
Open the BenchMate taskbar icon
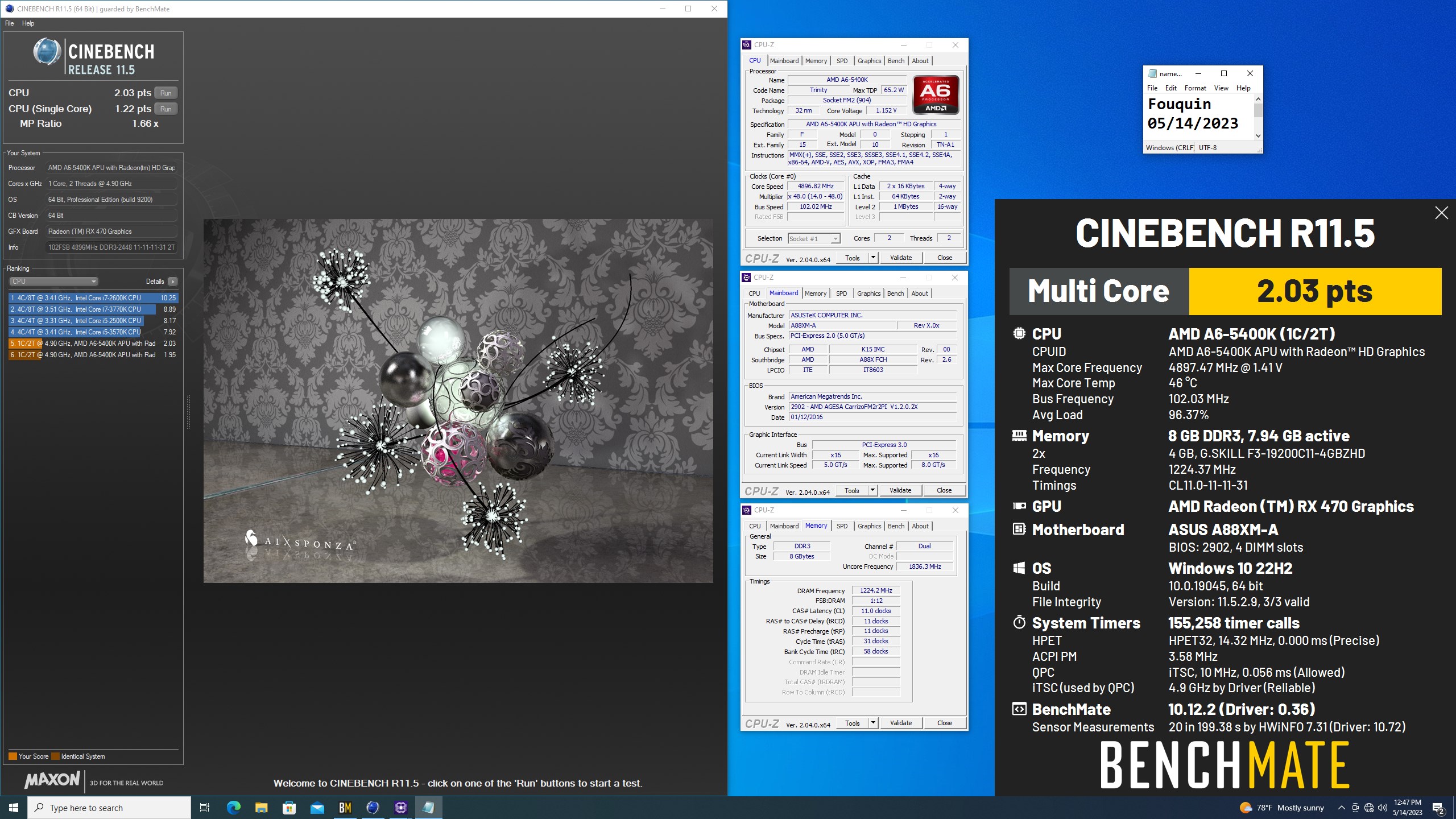click(x=345, y=808)
